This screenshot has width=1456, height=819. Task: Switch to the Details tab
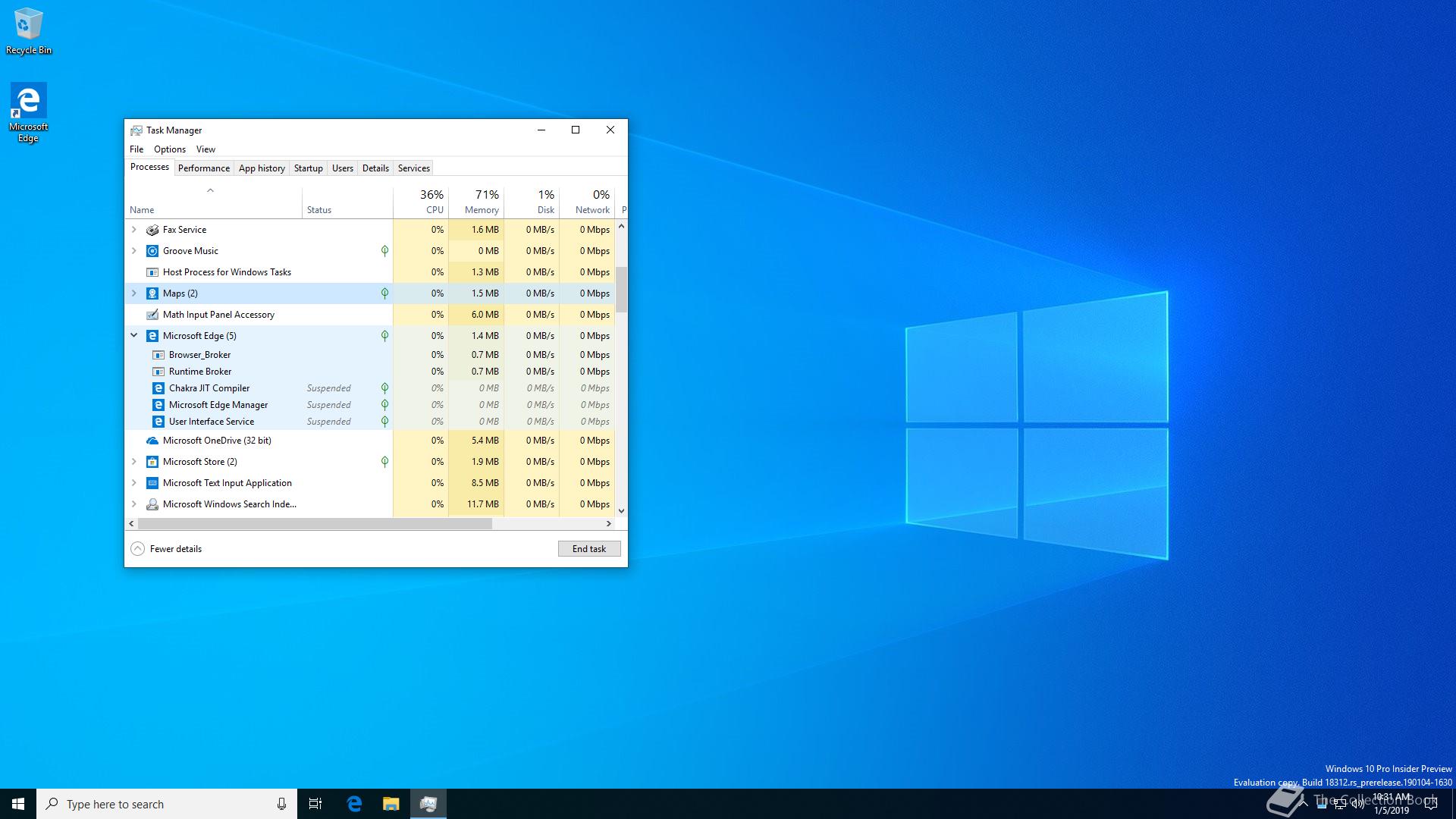point(375,168)
